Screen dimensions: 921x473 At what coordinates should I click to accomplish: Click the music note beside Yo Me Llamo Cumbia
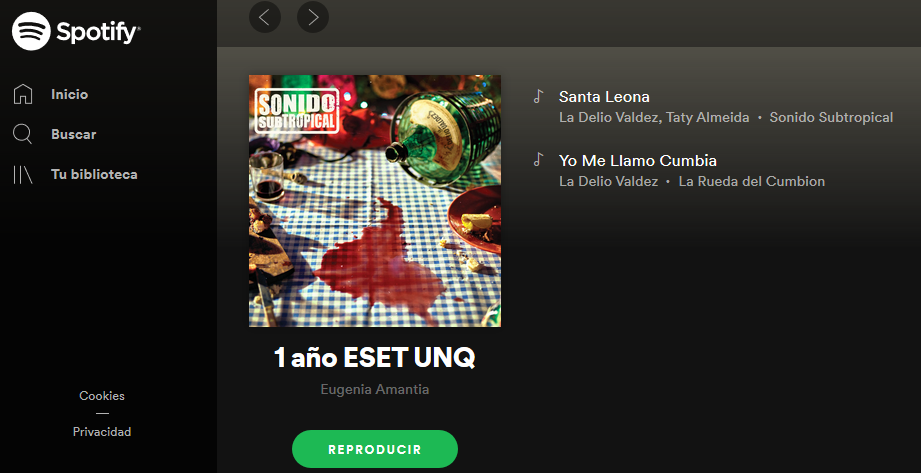click(538, 160)
